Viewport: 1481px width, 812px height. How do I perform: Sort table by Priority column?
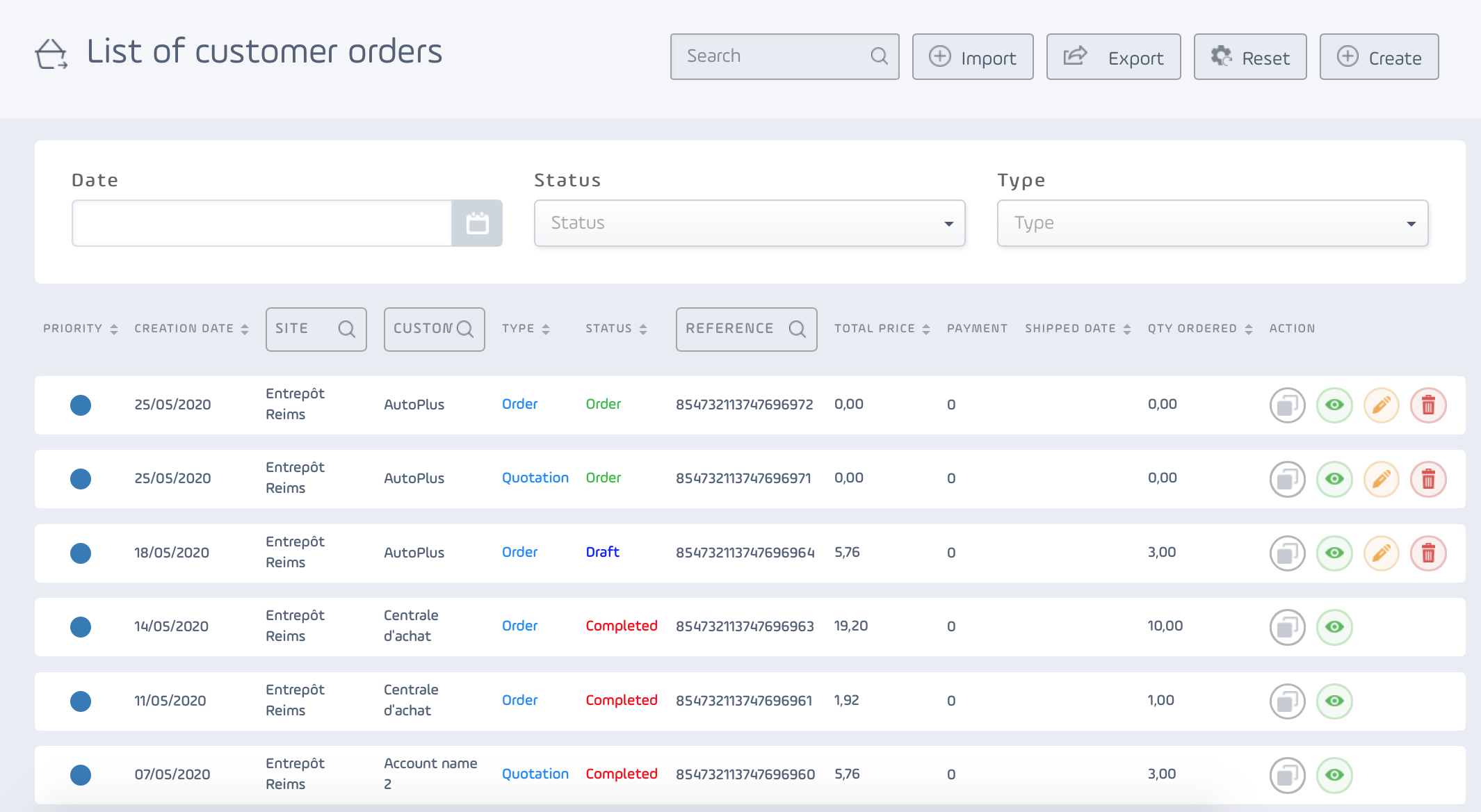click(x=80, y=329)
